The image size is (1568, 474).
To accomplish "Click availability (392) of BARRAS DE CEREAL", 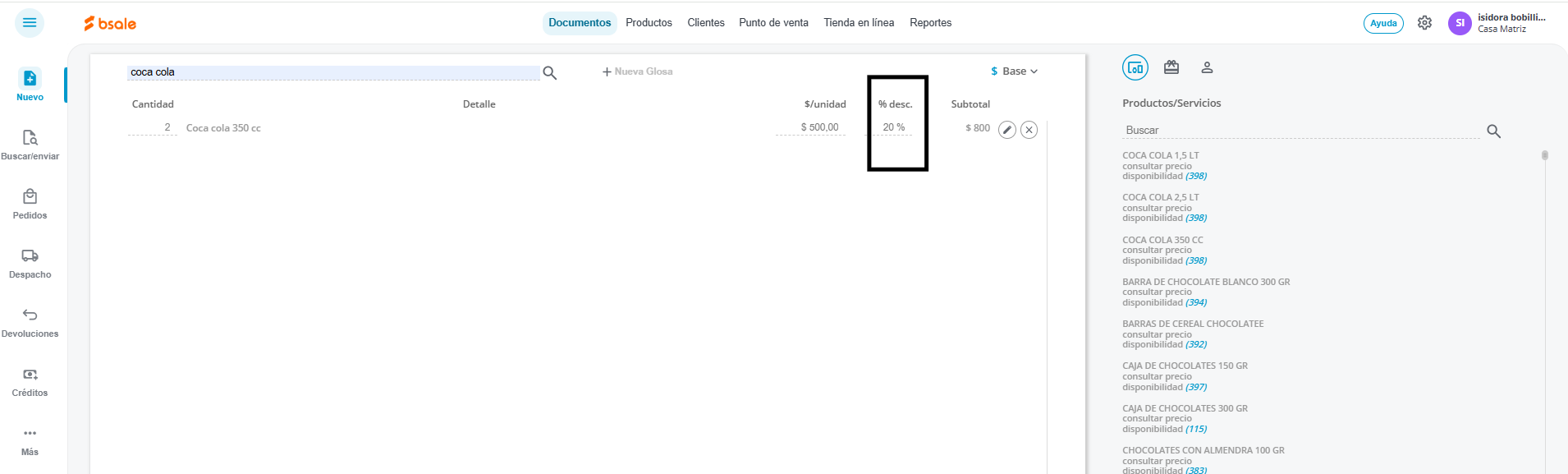I will click(1196, 344).
